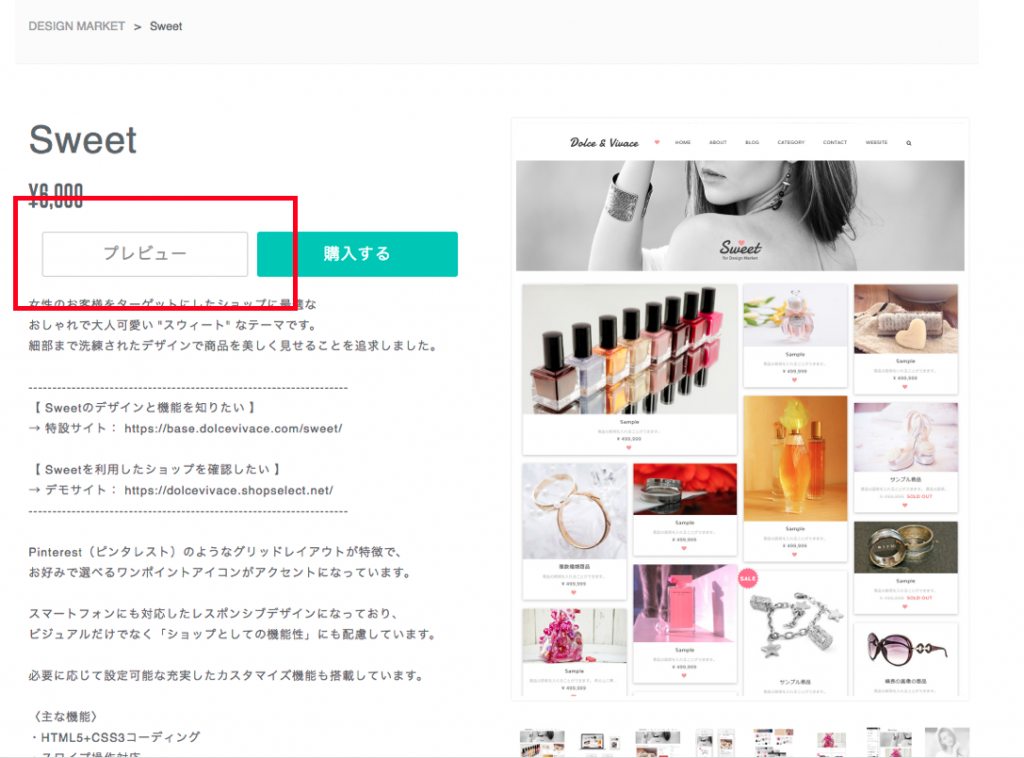Select the laptop mockup thumbnail
Viewport: 1024px width, 758px height.
pos(599,742)
